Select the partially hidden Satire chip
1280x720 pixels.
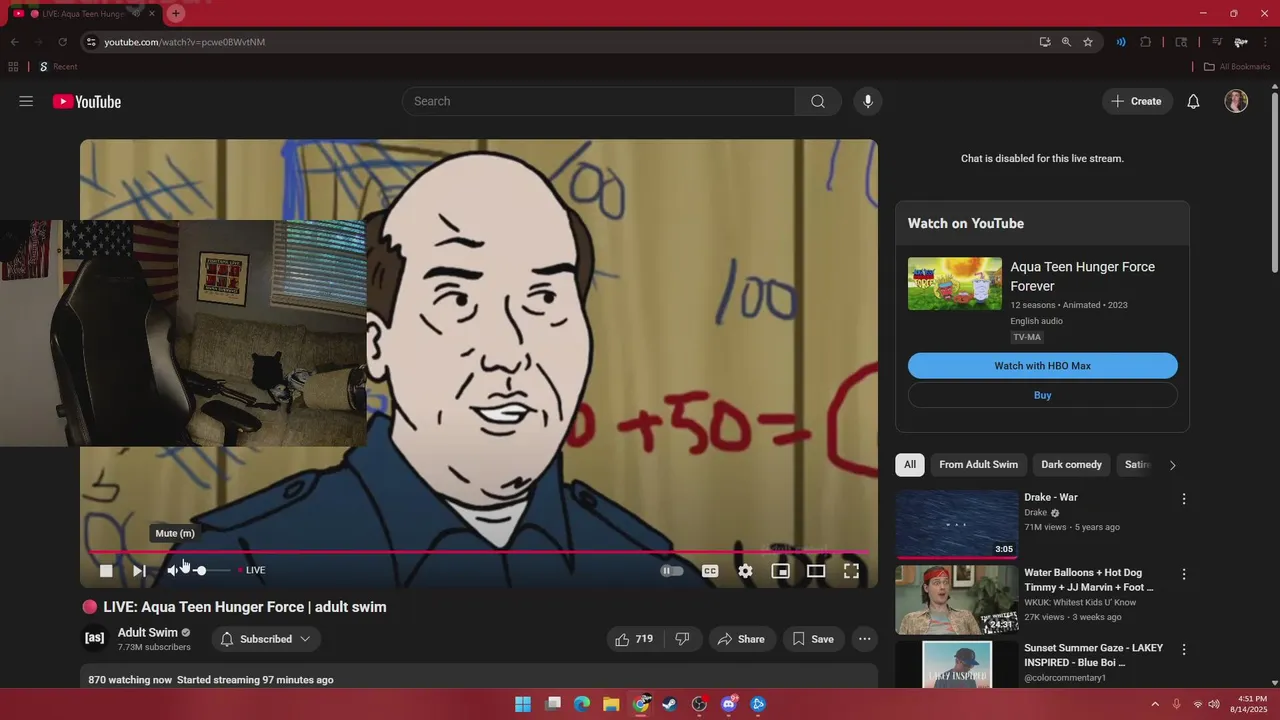pos(1137,465)
